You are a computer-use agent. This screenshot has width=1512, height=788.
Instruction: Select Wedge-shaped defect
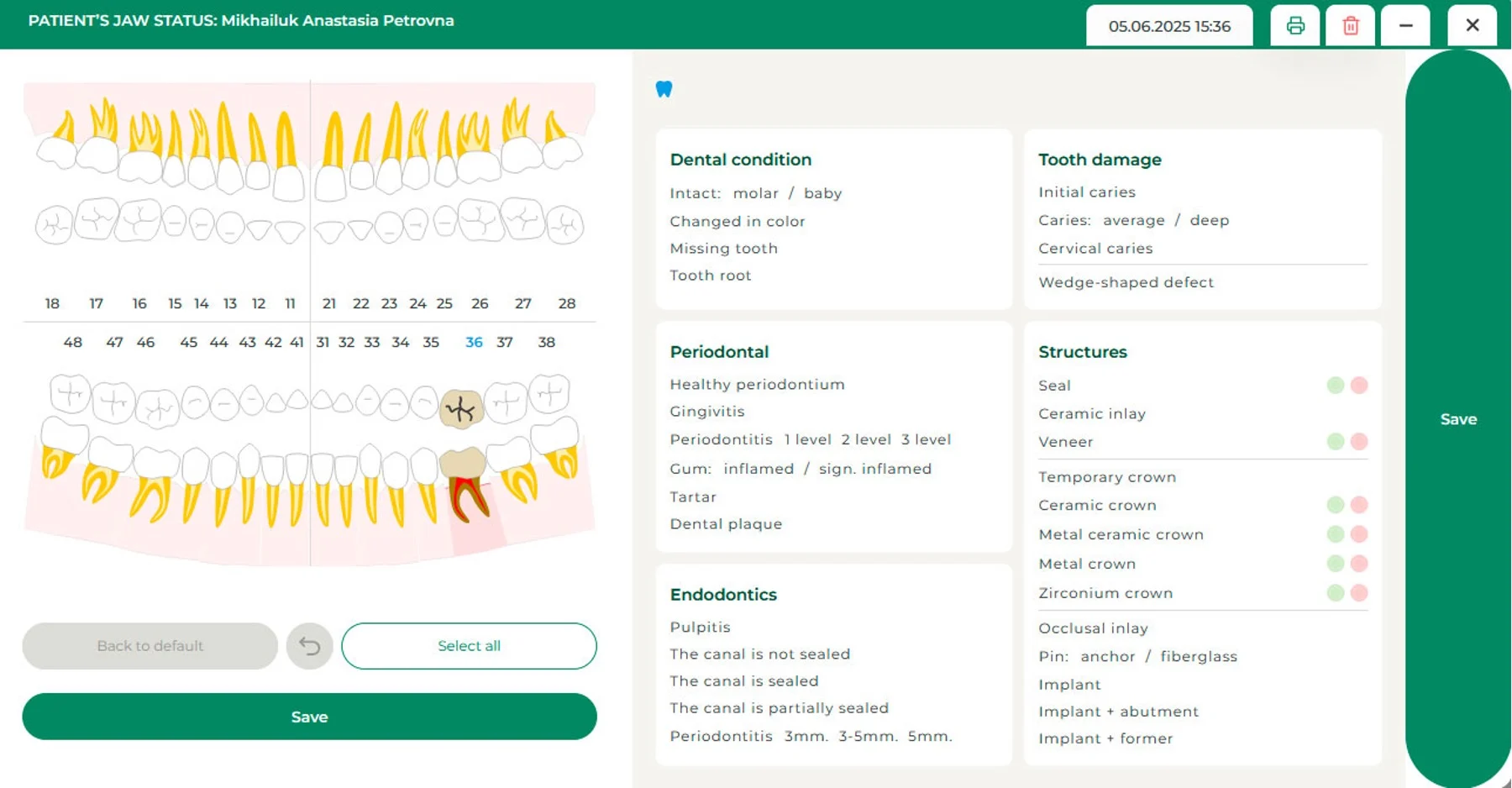tap(1126, 282)
